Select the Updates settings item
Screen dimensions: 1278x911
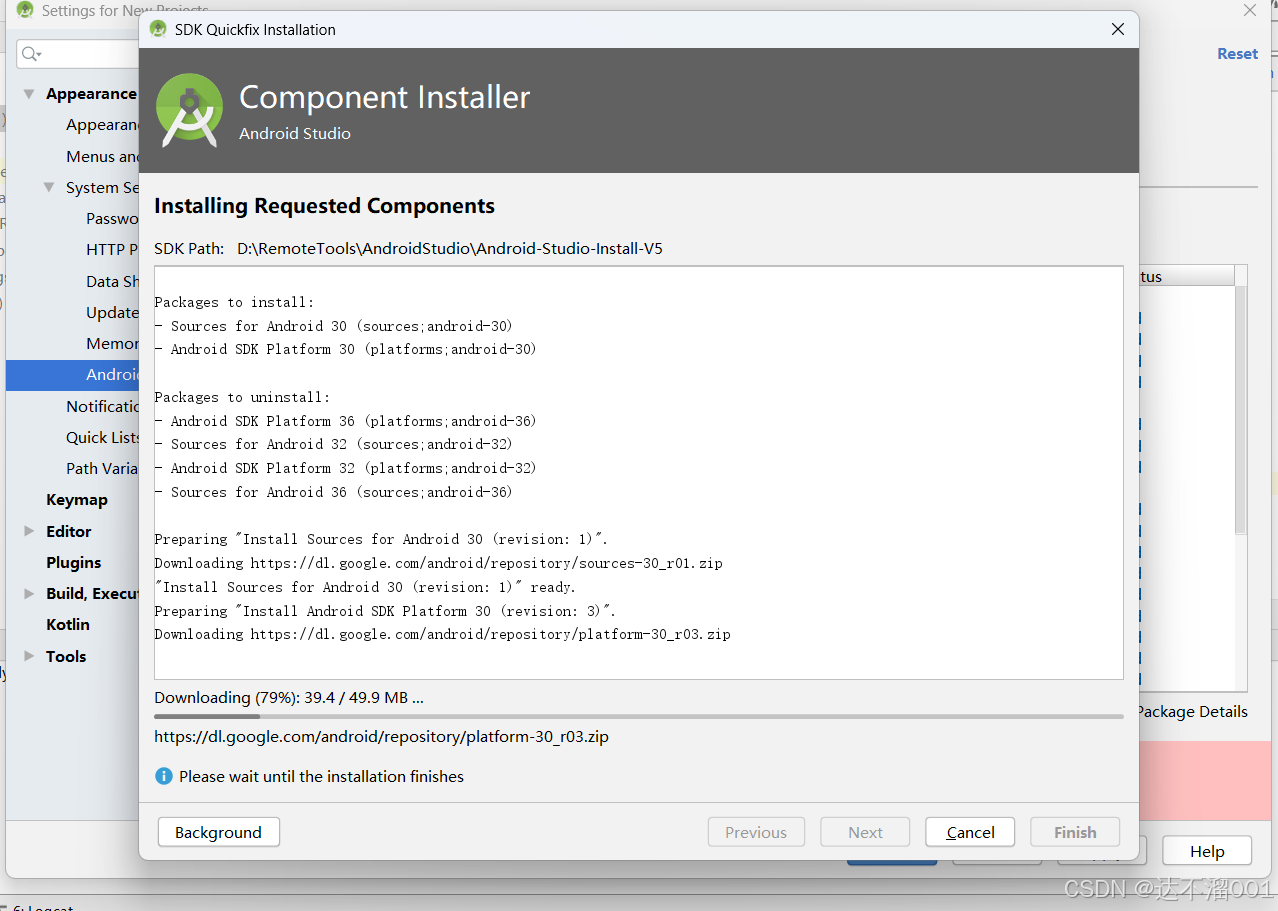pyautogui.click(x=112, y=312)
